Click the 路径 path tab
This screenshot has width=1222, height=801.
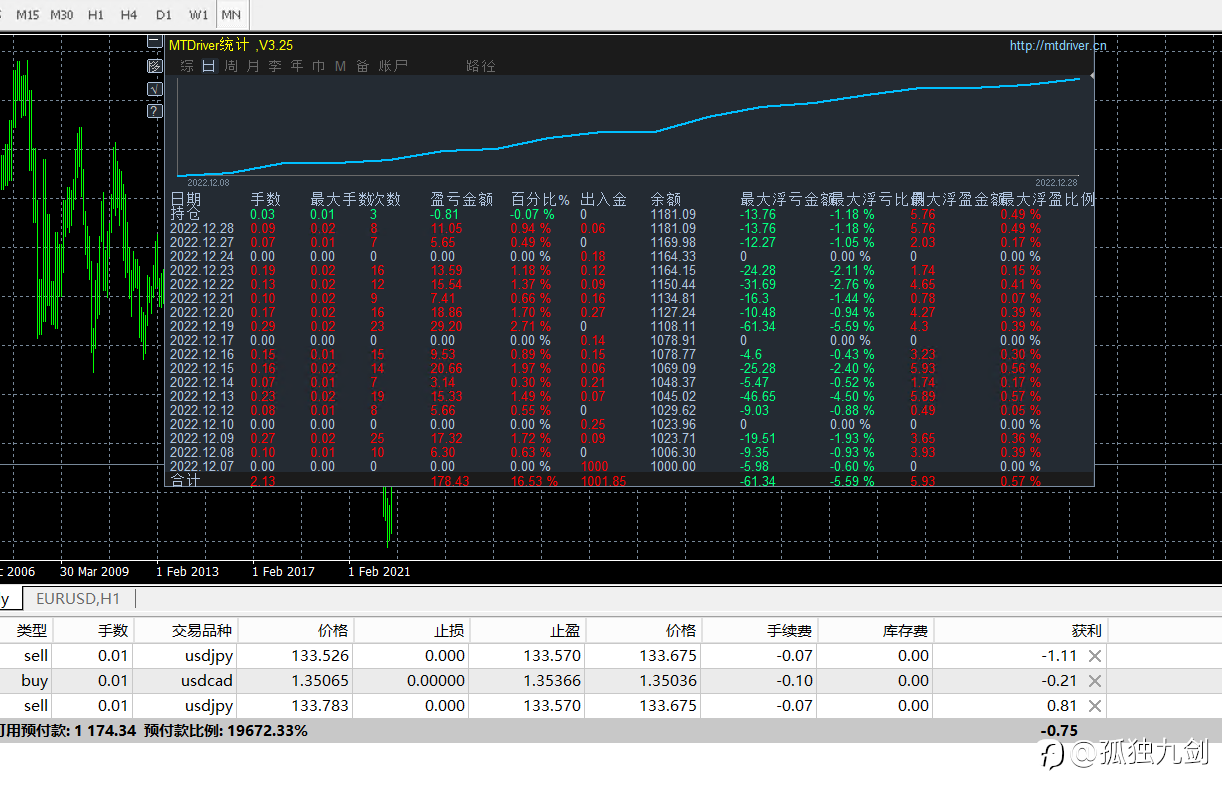(481, 66)
